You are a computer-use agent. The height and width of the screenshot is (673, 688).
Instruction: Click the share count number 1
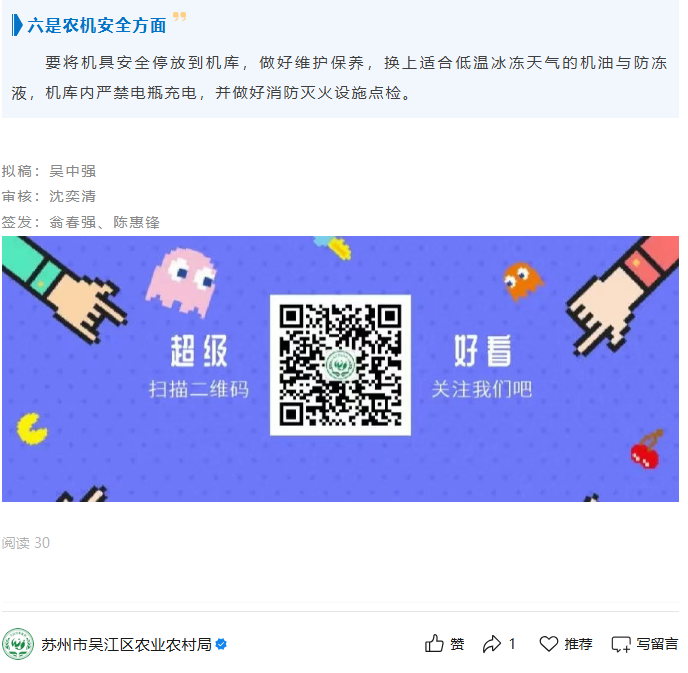coord(512,644)
